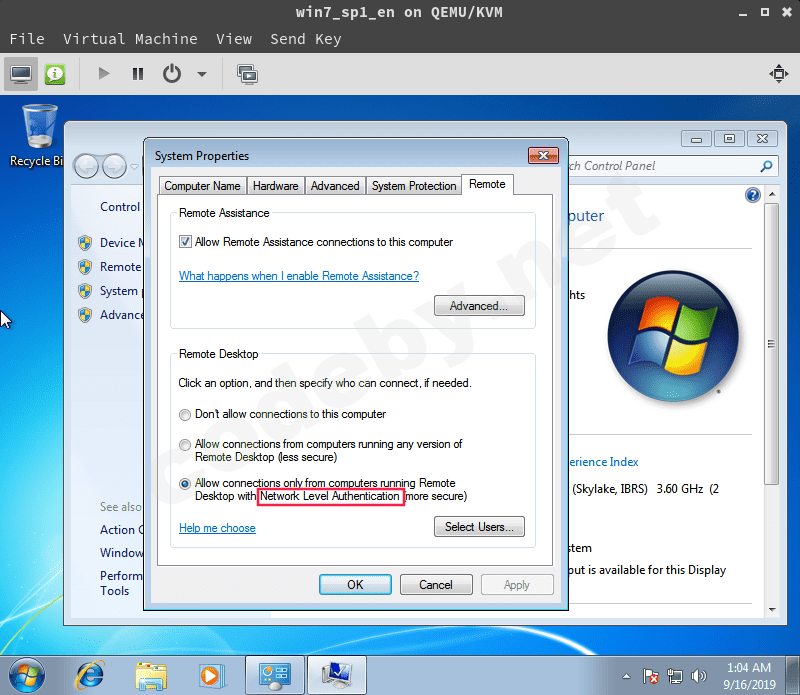Open the Recycle Bin desktop icon
Viewport: 800px width, 695px height.
tap(39, 136)
